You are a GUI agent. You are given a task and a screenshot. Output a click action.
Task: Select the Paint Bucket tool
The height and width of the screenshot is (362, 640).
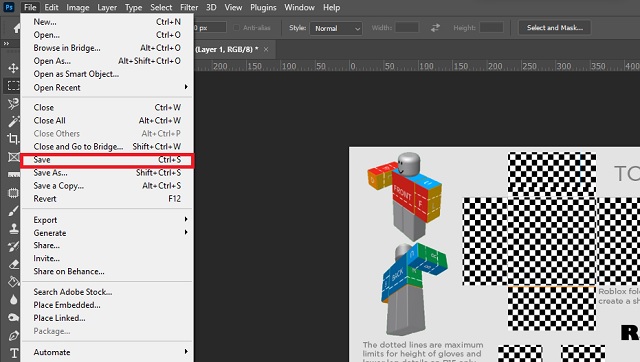tap(13, 282)
